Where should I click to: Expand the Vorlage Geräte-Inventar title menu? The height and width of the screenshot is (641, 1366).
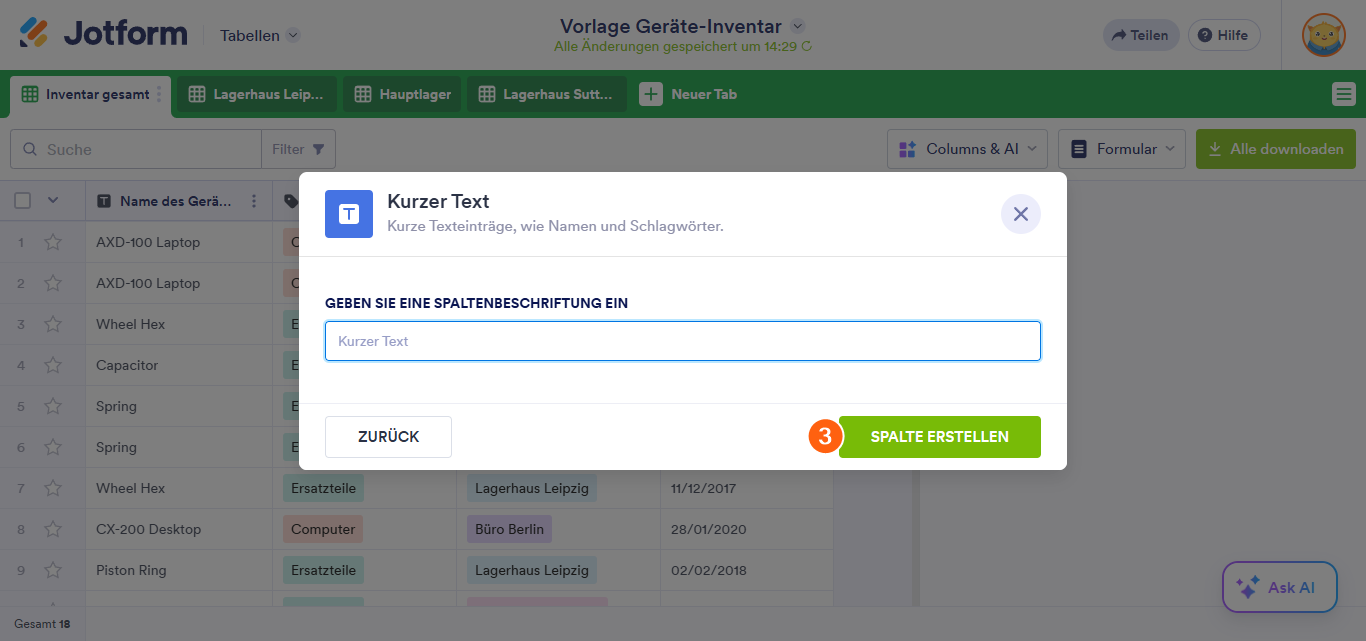click(x=796, y=26)
